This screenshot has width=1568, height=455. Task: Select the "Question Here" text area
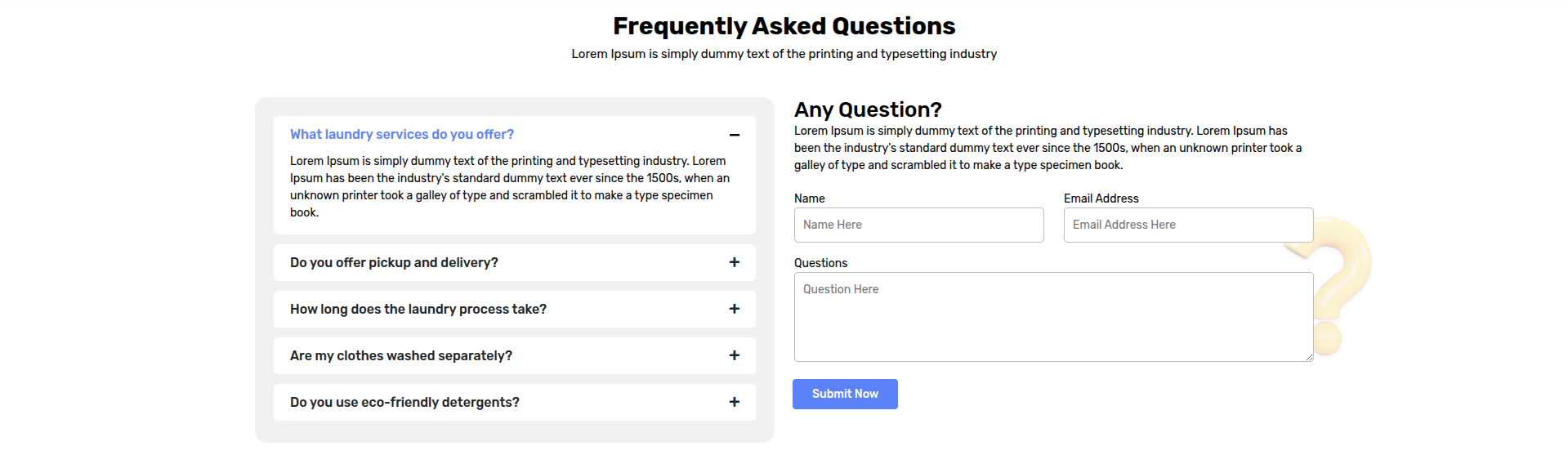click(1052, 317)
